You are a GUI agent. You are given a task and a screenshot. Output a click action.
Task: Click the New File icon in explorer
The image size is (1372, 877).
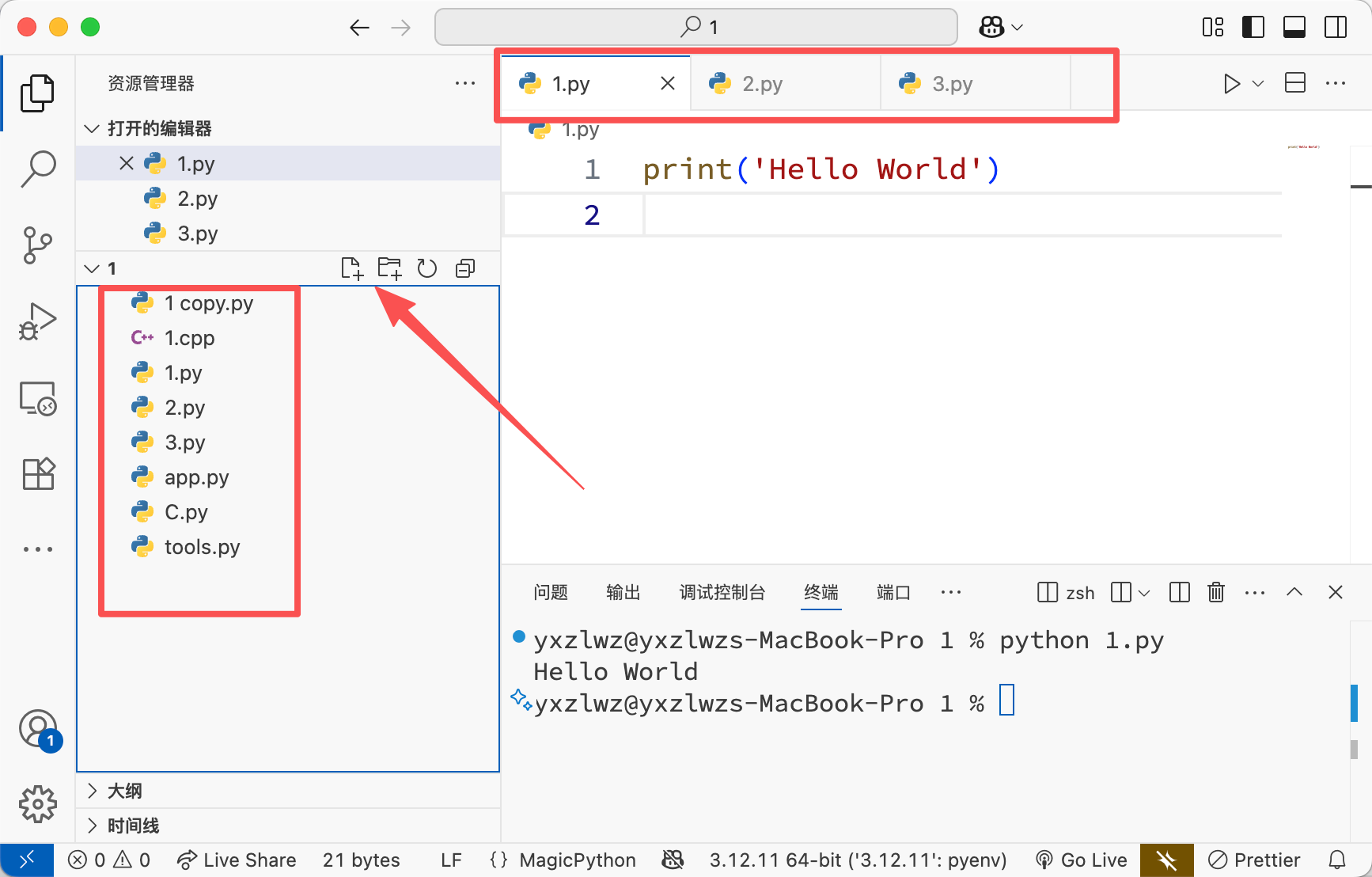[351, 268]
